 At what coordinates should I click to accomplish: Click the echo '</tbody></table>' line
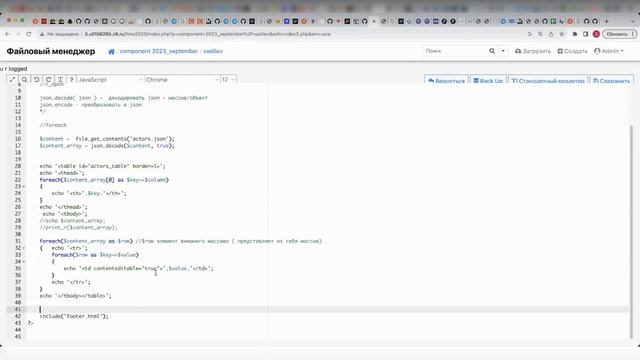[x=75, y=296]
